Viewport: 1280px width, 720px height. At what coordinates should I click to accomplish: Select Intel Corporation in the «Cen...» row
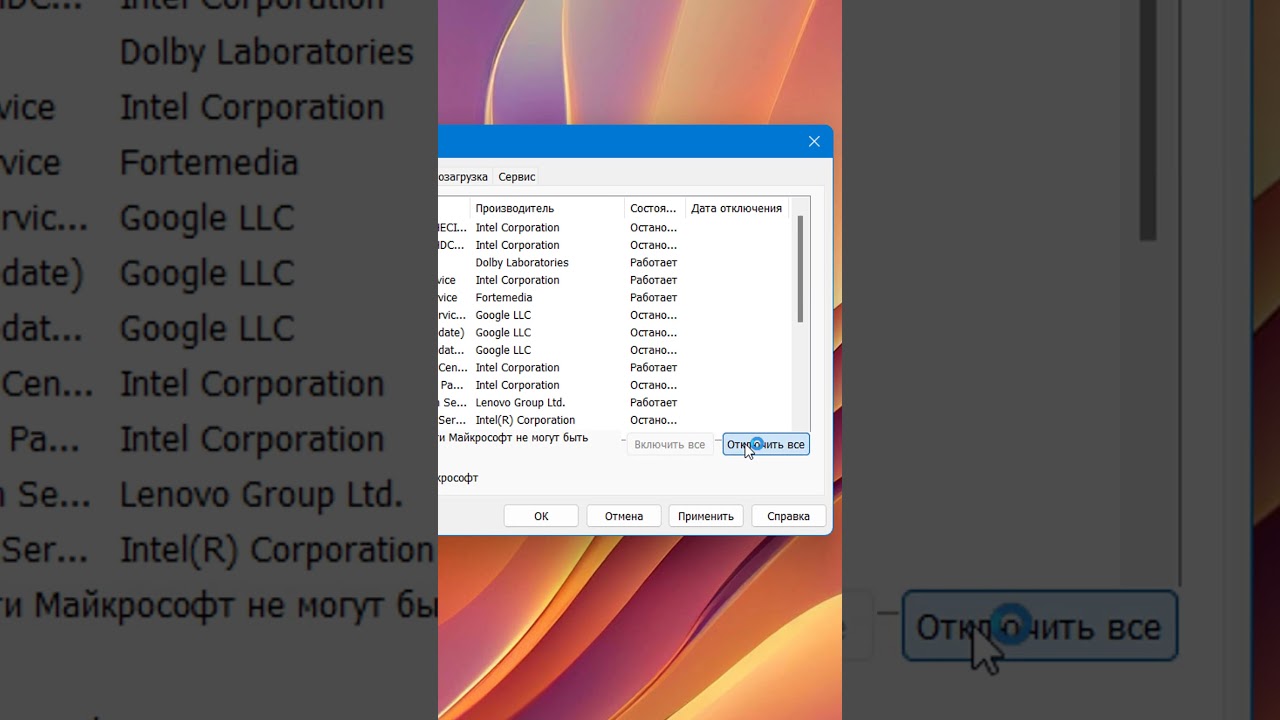point(517,368)
